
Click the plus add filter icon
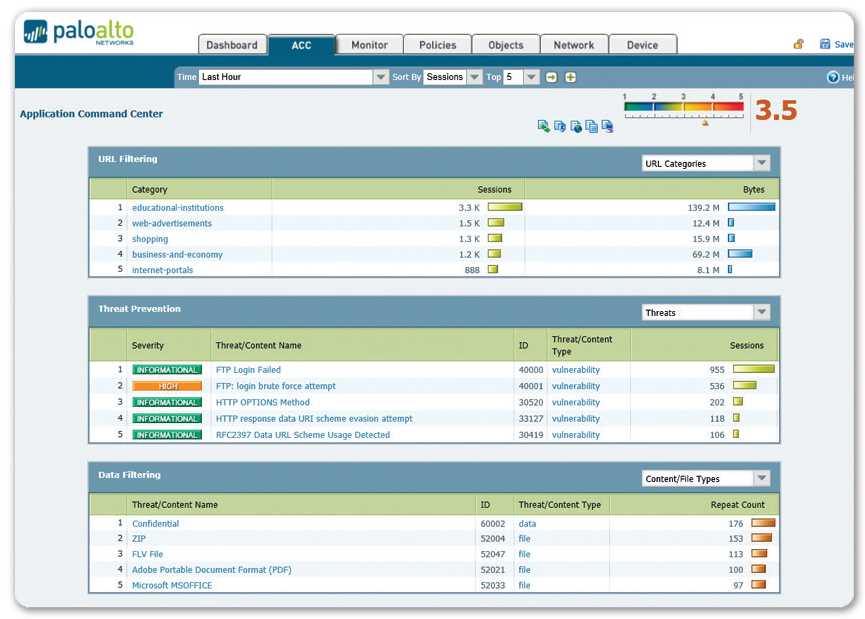tap(570, 77)
